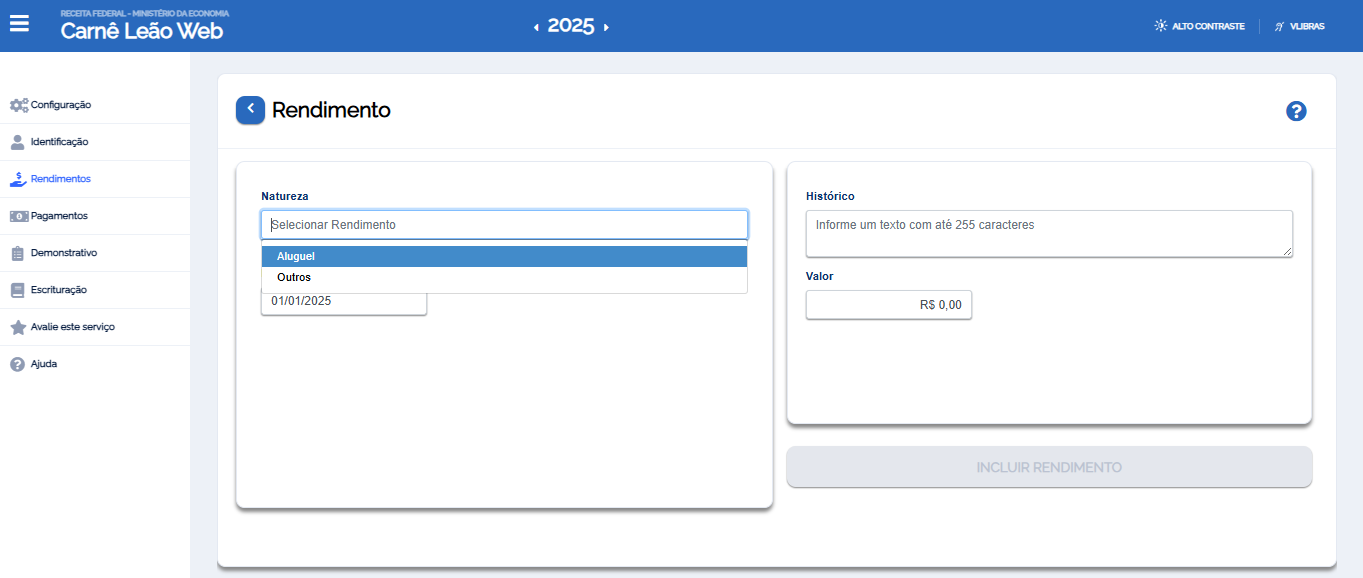Click the Pagamentos money icon
1363x578 pixels.
click(x=19, y=216)
